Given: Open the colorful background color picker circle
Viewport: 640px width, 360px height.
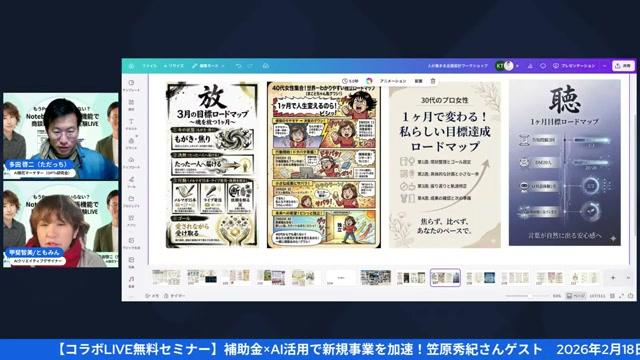Looking at the screenshot, I should 369,81.
